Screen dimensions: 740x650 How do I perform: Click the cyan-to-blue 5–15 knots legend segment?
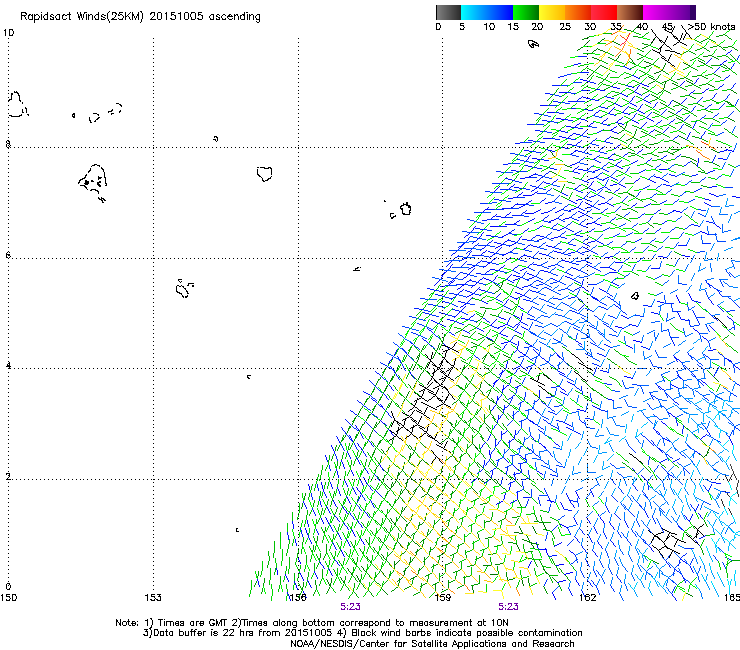487,12
